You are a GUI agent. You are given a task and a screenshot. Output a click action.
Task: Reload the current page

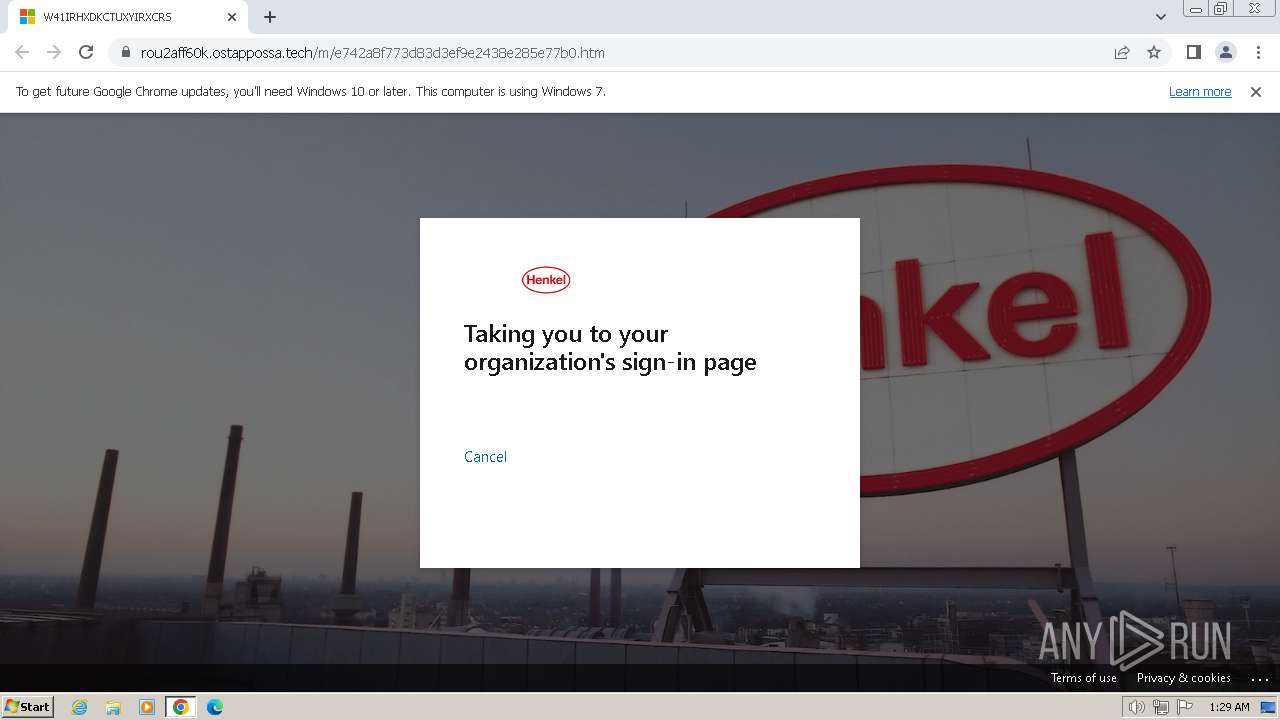pyautogui.click(x=86, y=53)
